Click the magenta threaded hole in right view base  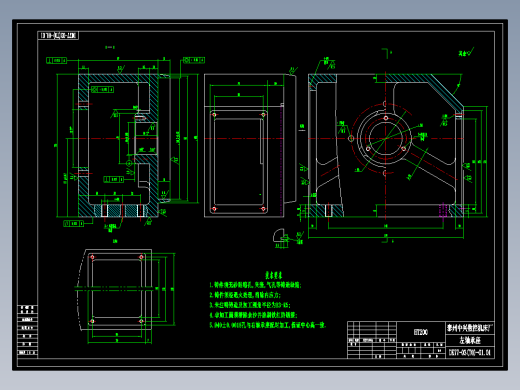443,210
